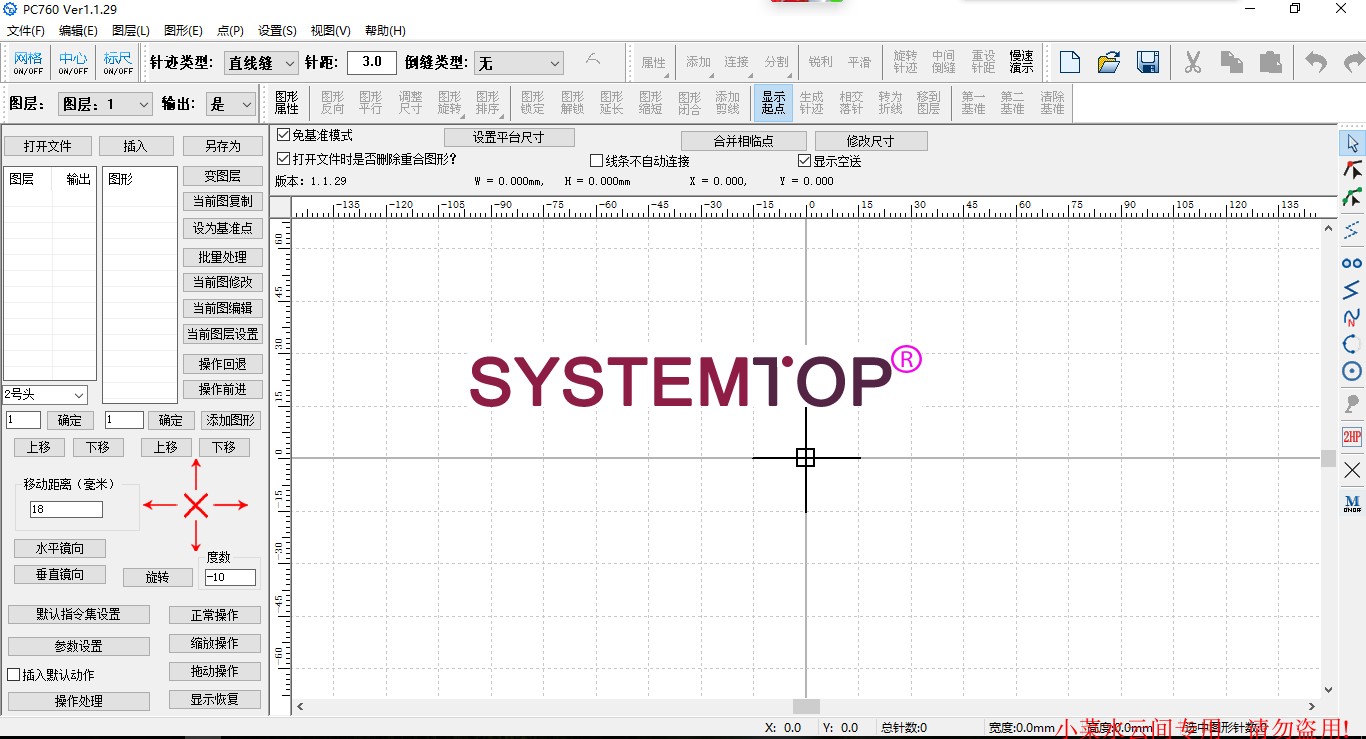Select the green curve node tool
Viewport: 1366px width, 739px height.
1352,197
